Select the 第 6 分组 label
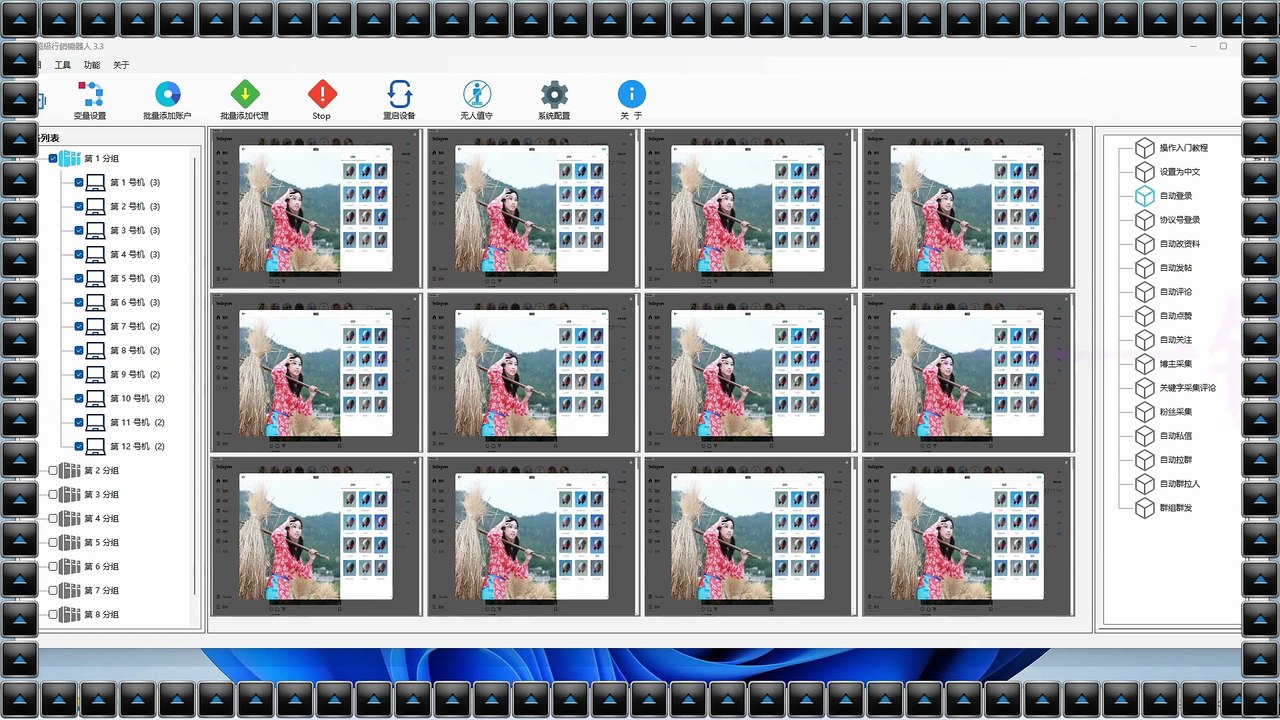Image resolution: width=1280 pixels, height=720 pixels. click(101, 567)
